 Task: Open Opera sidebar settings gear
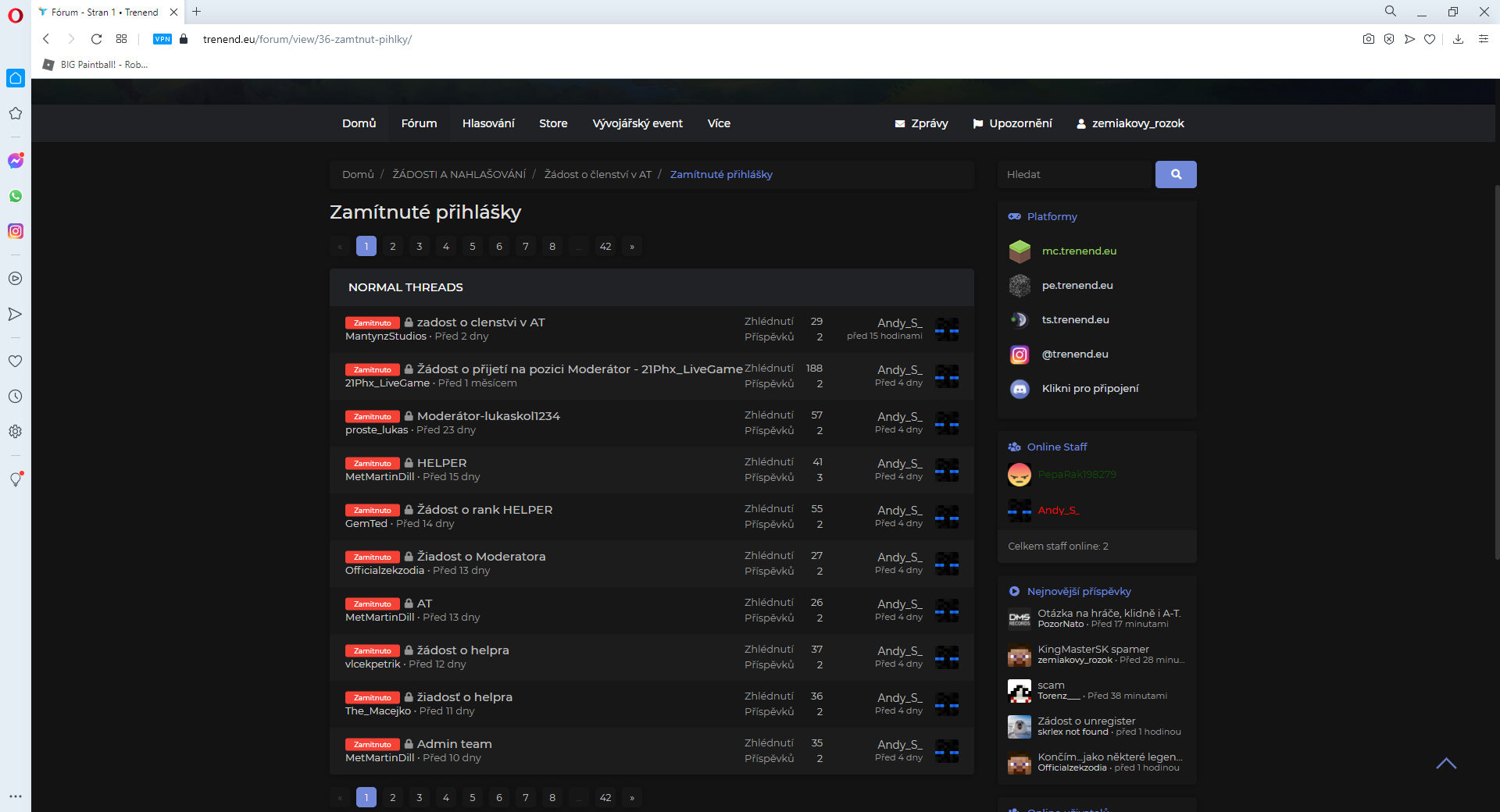16,432
